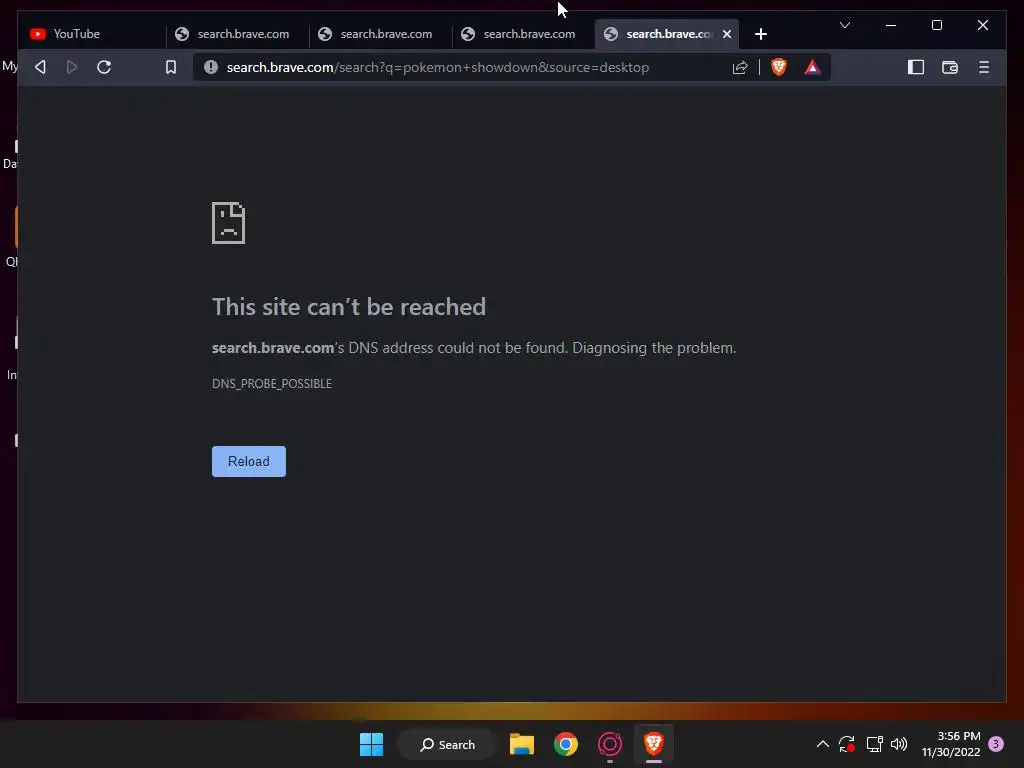1024x768 pixels.
Task: Close the Brave browser window
Action: coord(982,25)
